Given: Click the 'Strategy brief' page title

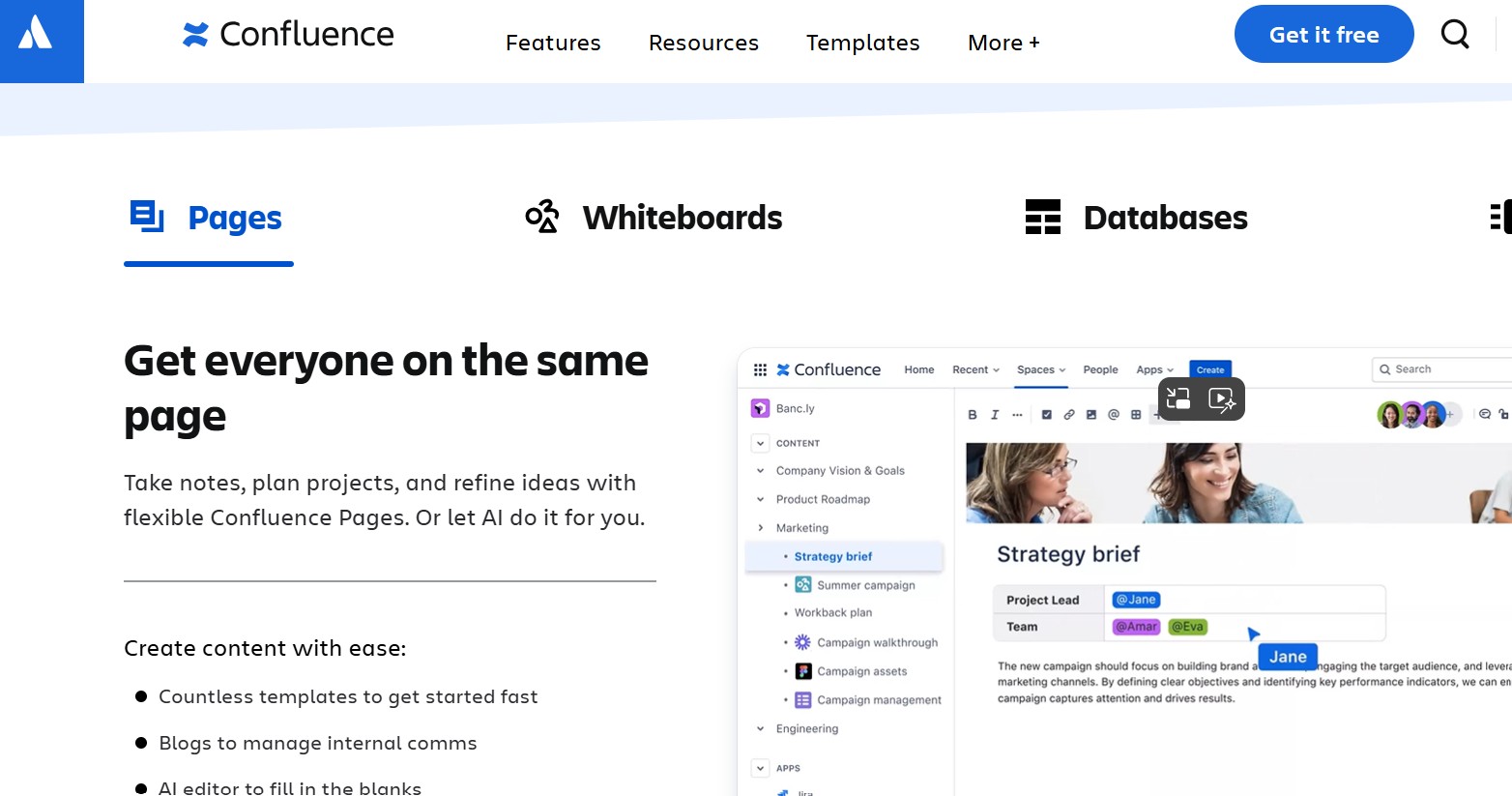Looking at the screenshot, I should (x=1068, y=554).
